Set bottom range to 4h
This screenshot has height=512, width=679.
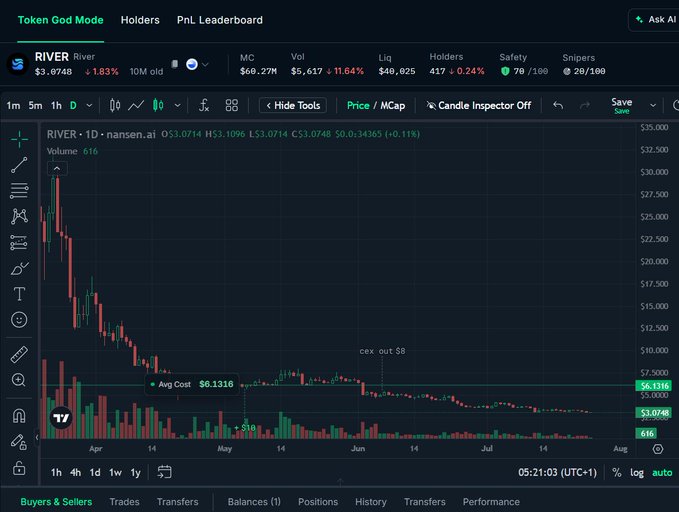coord(75,472)
